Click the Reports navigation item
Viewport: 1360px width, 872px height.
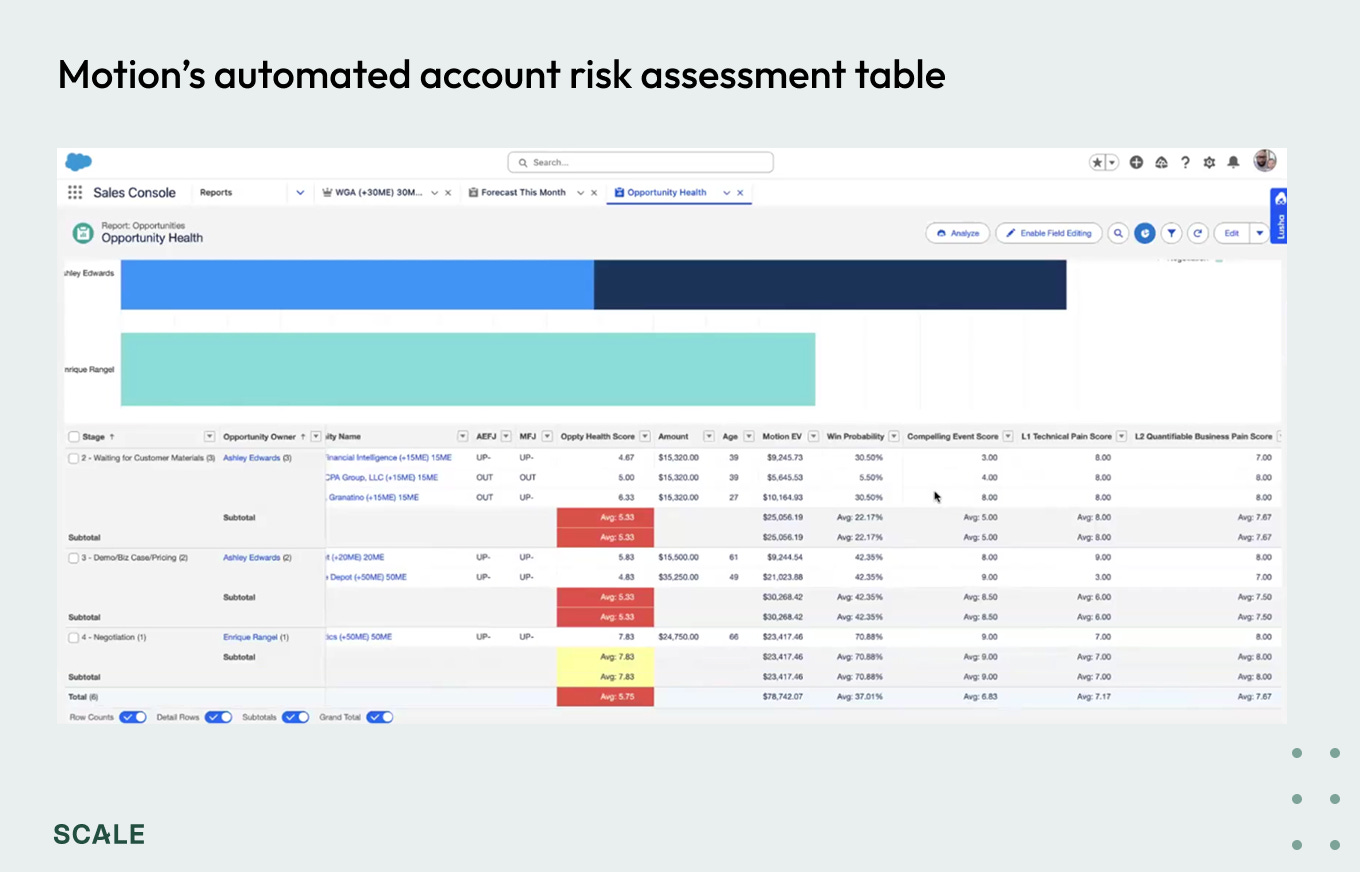click(216, 193)
